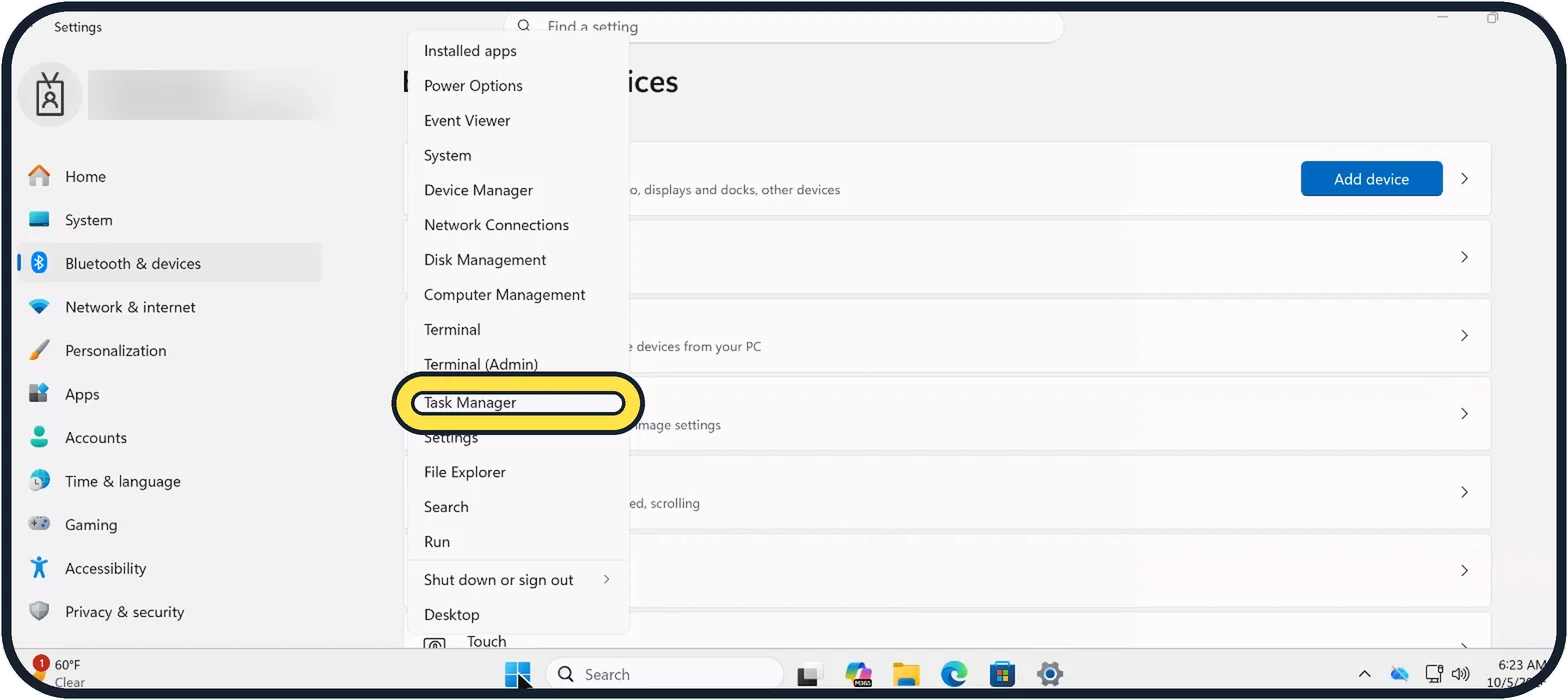Expand the scrolling row chevron
1568x700 pixels.
click(1464, 492)
